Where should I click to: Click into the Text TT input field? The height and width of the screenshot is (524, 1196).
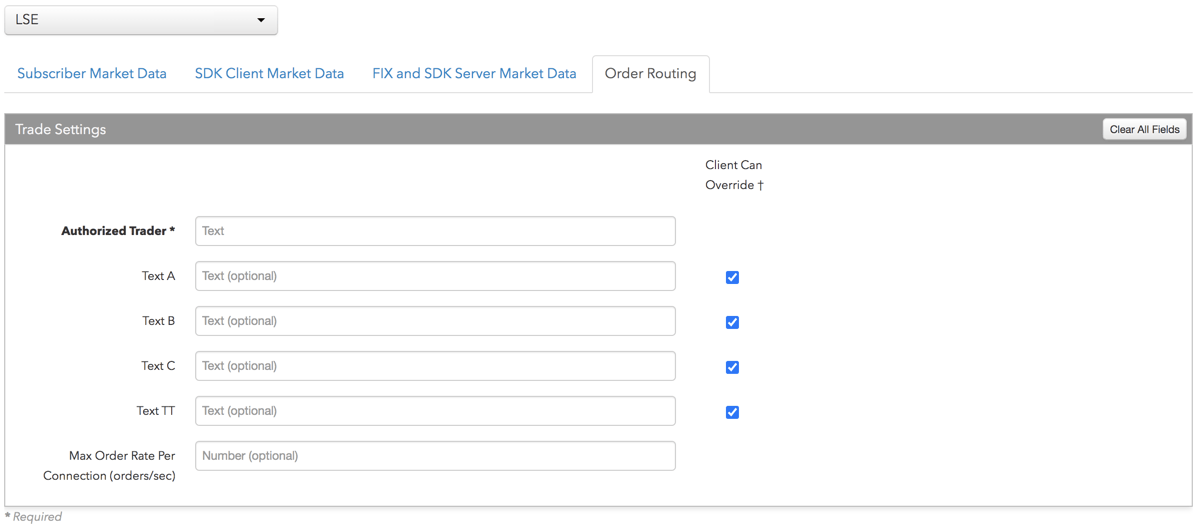coord(436,411)
